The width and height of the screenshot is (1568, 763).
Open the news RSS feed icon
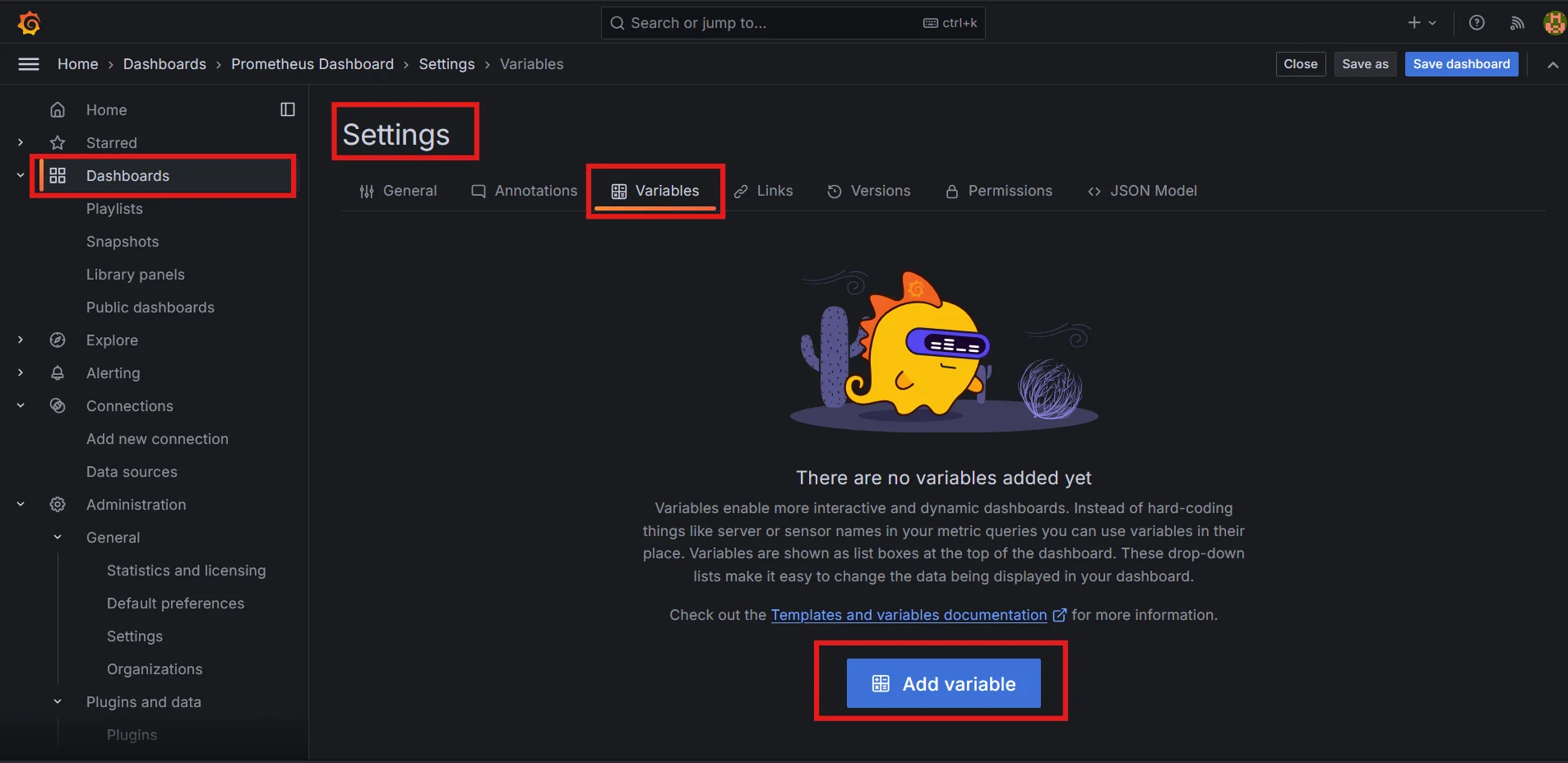pyautogui.click(x=1517, y=23)
